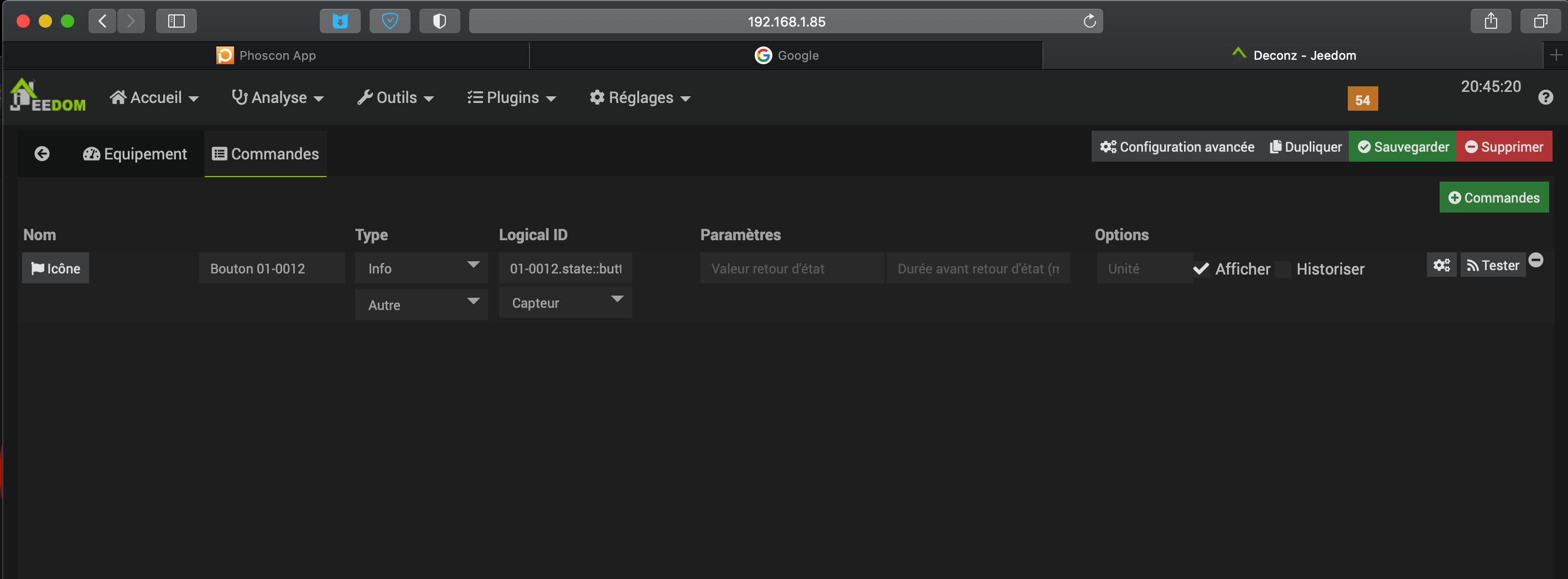
Task: Click the Logical ID field
Action: [x=565, y=268]
